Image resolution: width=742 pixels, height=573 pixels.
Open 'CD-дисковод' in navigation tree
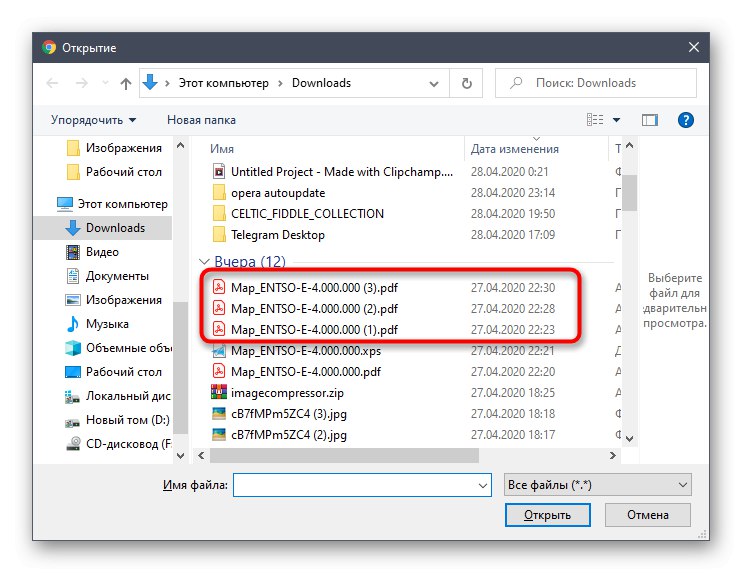[x=118, y=444]
